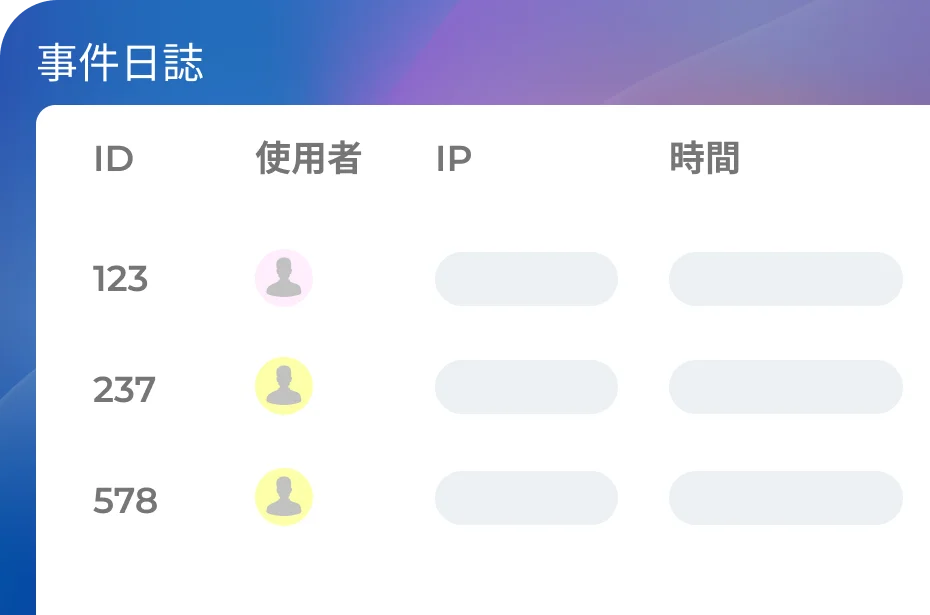The width and height of the screenshot is (930, 615).
Task: Click the 時間 column header
Action: [704, 158]
